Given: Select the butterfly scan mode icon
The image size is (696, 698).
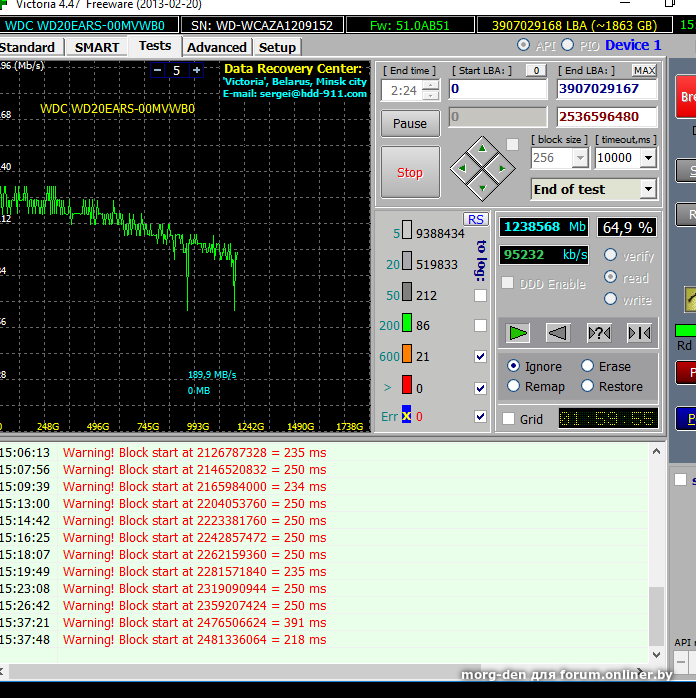Looking at the screenshot, I should [638, 332].
